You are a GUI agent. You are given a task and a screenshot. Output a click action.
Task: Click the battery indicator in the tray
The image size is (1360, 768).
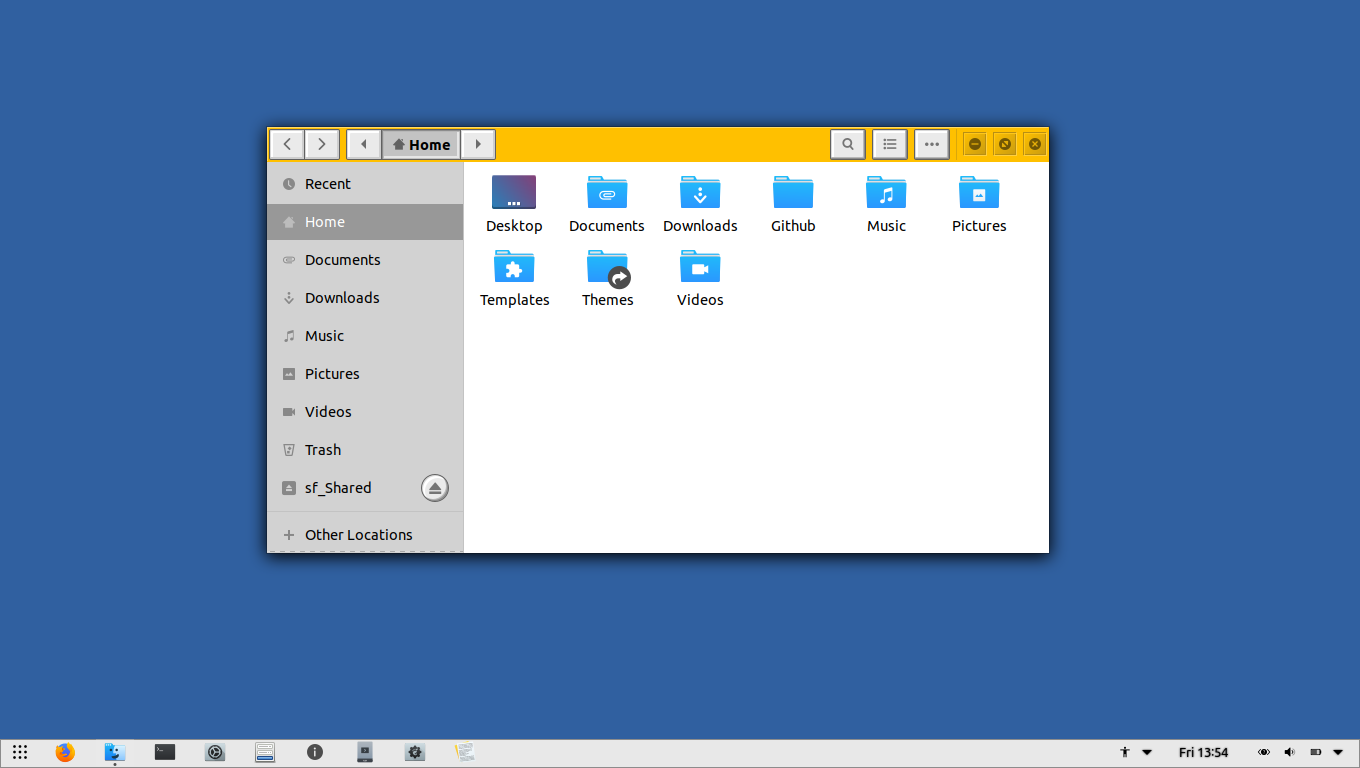[x=1316, y=752]
